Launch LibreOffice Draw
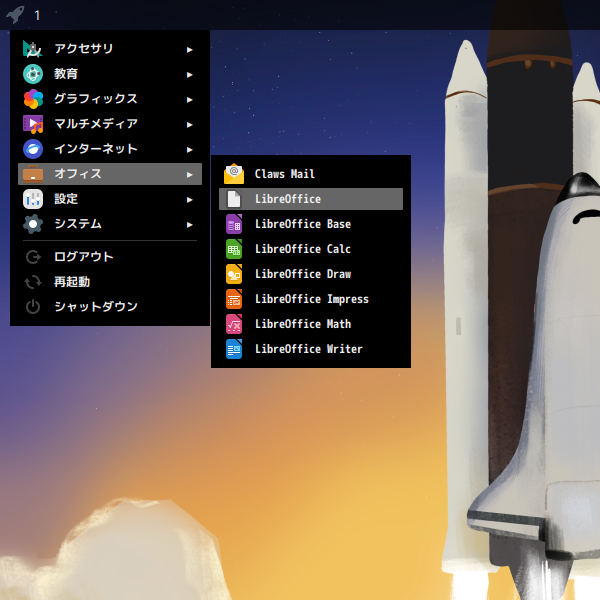 pyautogui.click(x=311, y=274)
